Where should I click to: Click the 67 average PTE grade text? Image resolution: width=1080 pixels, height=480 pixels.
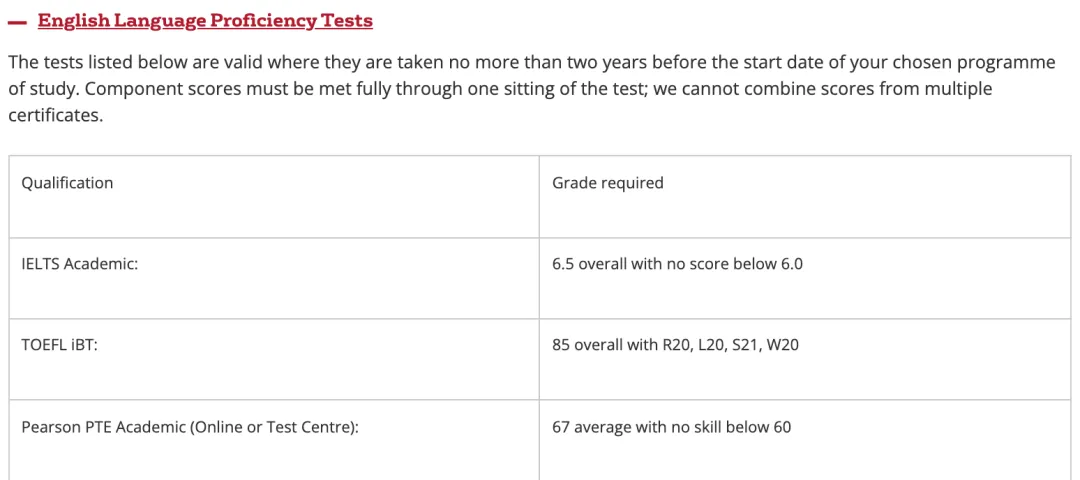click(672, 427)
